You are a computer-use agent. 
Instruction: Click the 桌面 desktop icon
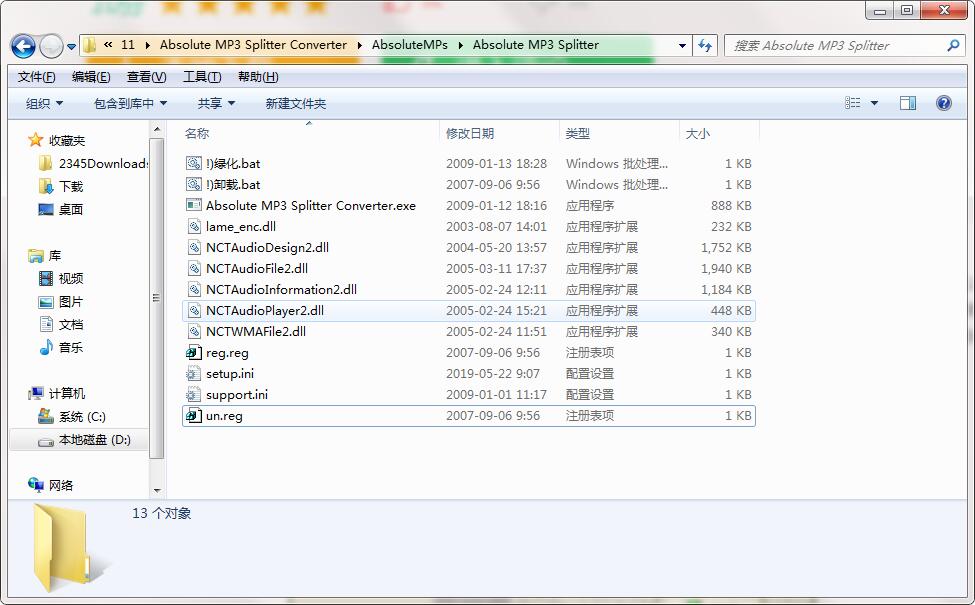coord(45,210)
